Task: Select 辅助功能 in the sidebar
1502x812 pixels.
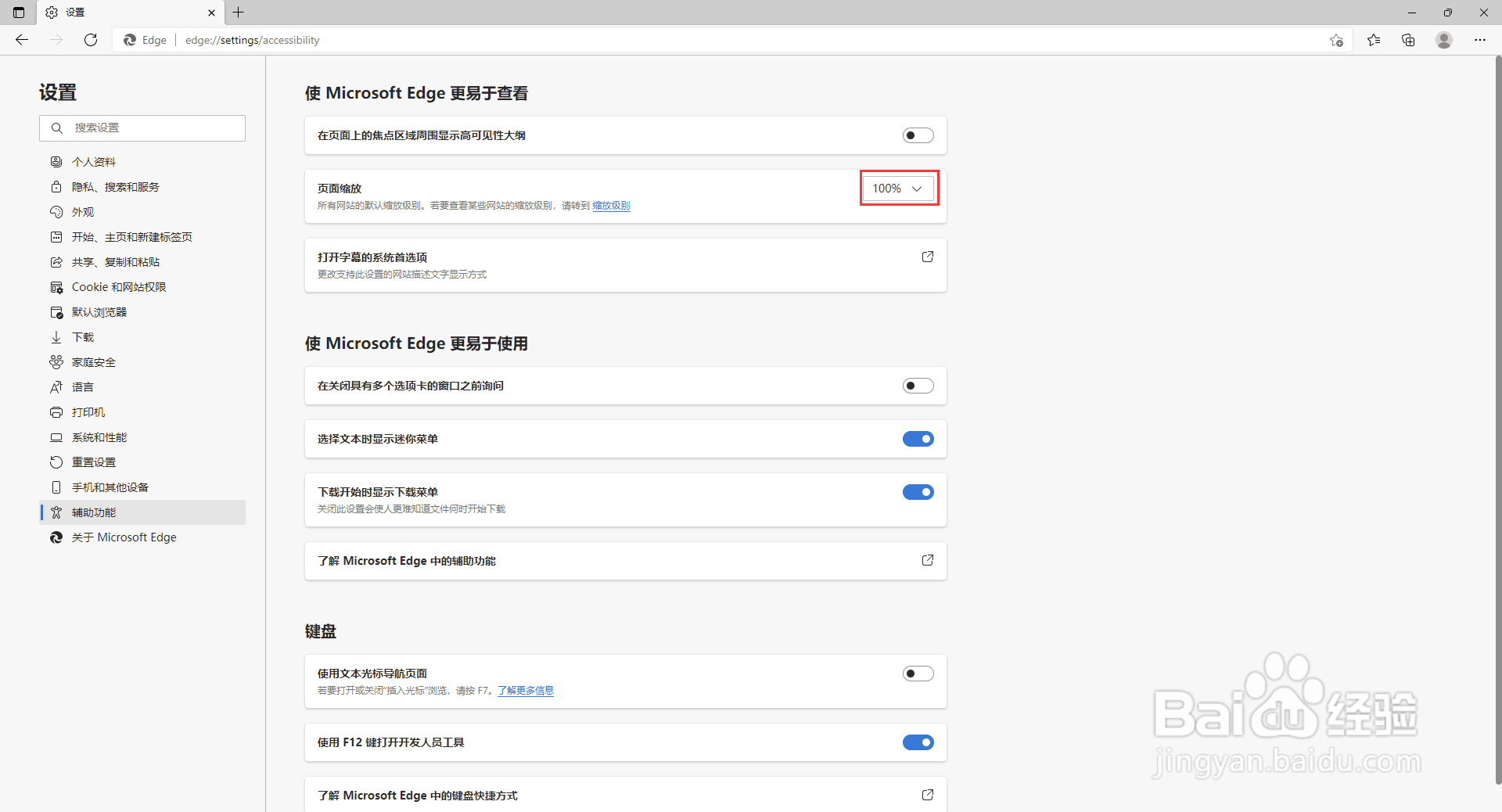Action: point(142,512)
